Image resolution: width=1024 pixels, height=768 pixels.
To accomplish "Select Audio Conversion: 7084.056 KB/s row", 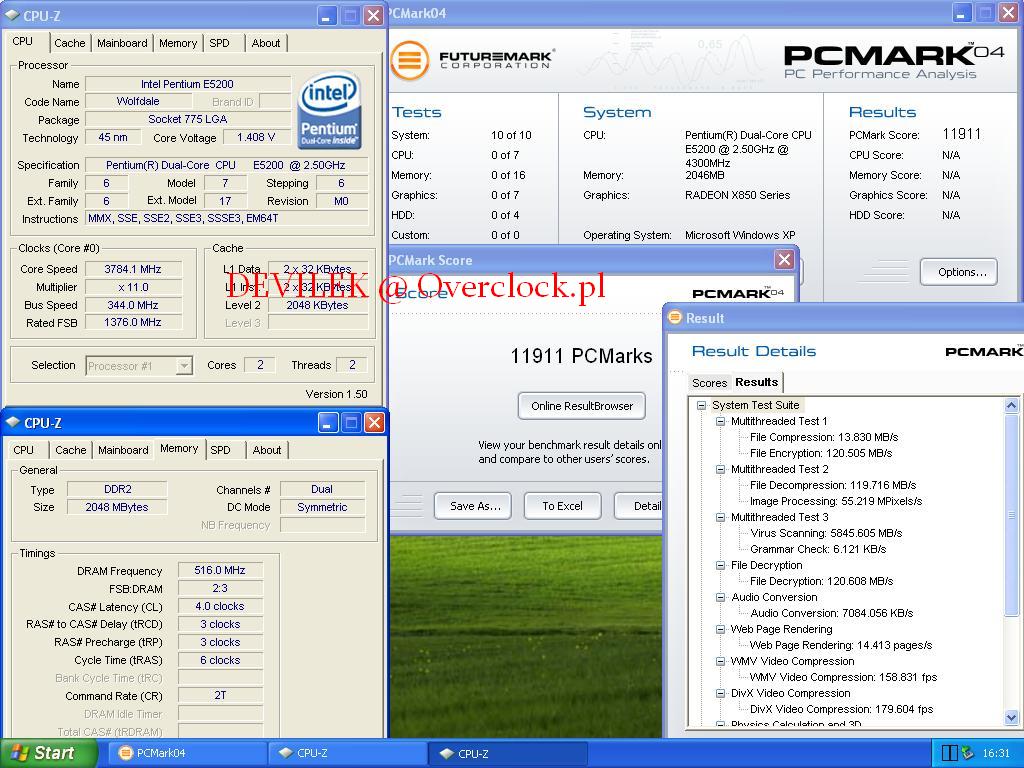I will click(x=831, y=613).
